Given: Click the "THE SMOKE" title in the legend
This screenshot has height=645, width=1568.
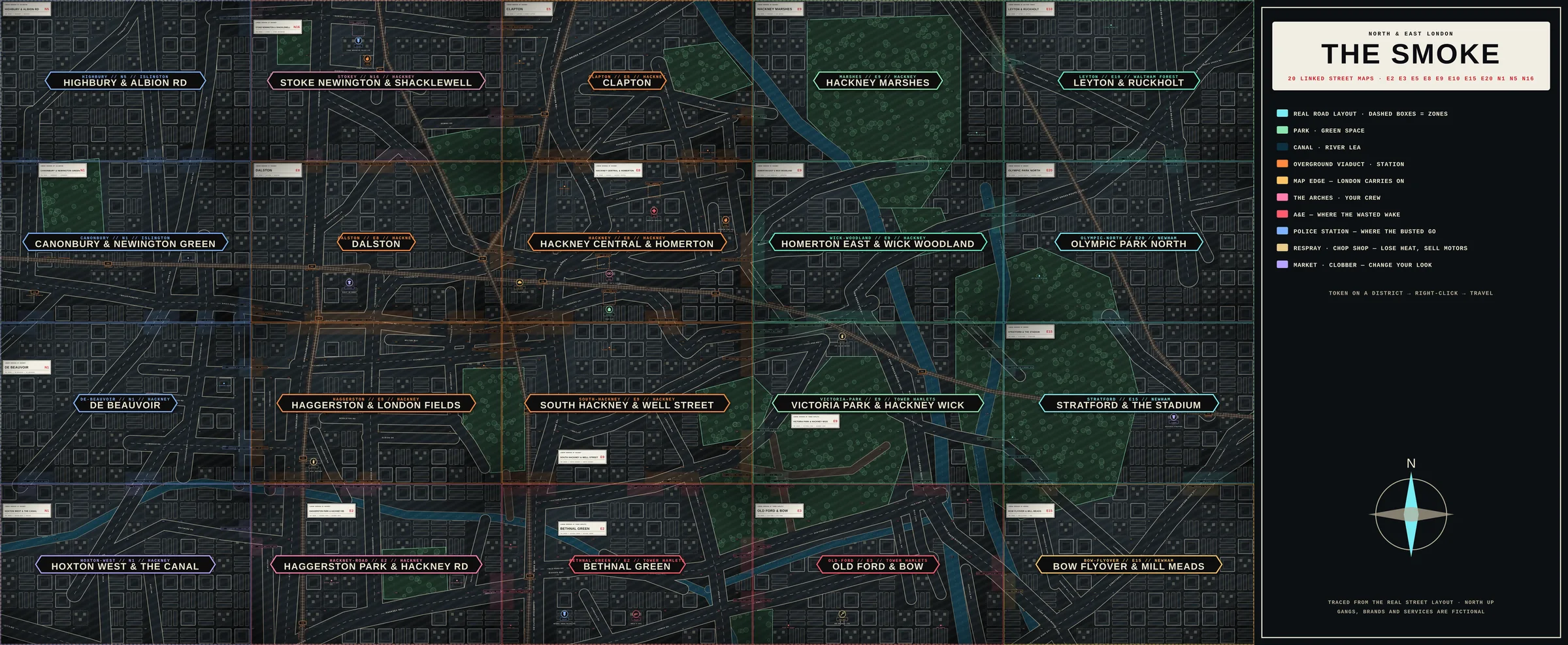Looking at the screenshot, I should pyautogui.click(x=1411, y=54).
